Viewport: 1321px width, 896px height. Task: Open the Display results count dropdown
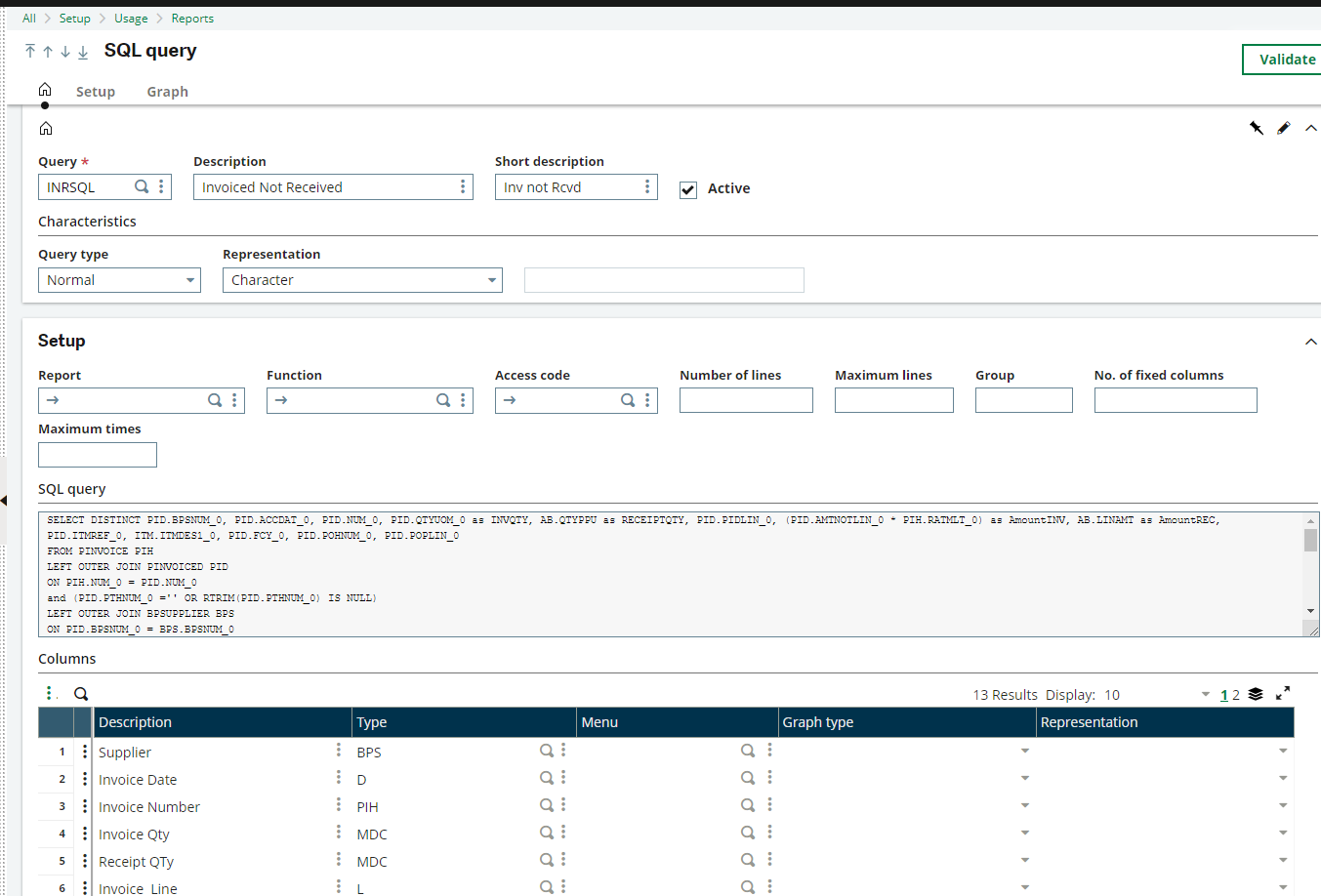click(1204, 694)
